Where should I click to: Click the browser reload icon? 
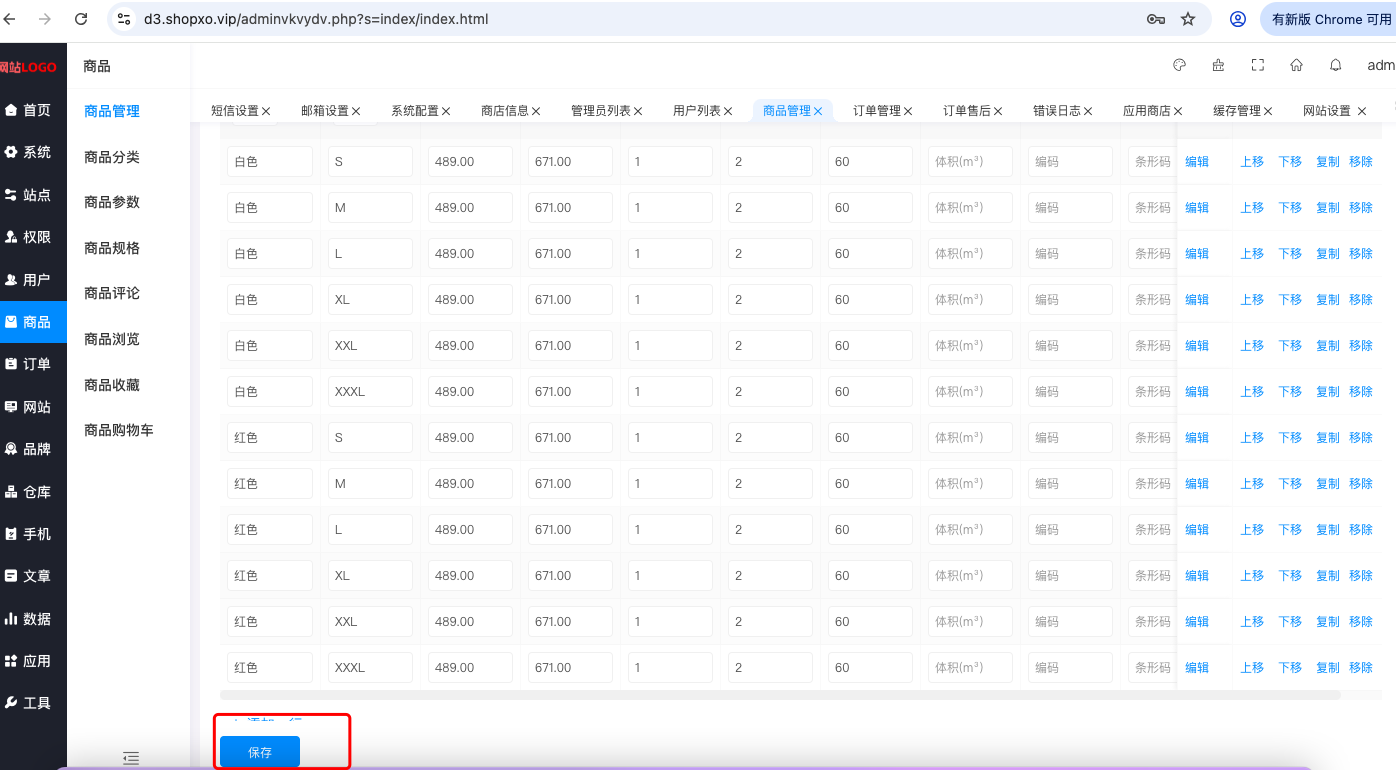tap(81, 19)
